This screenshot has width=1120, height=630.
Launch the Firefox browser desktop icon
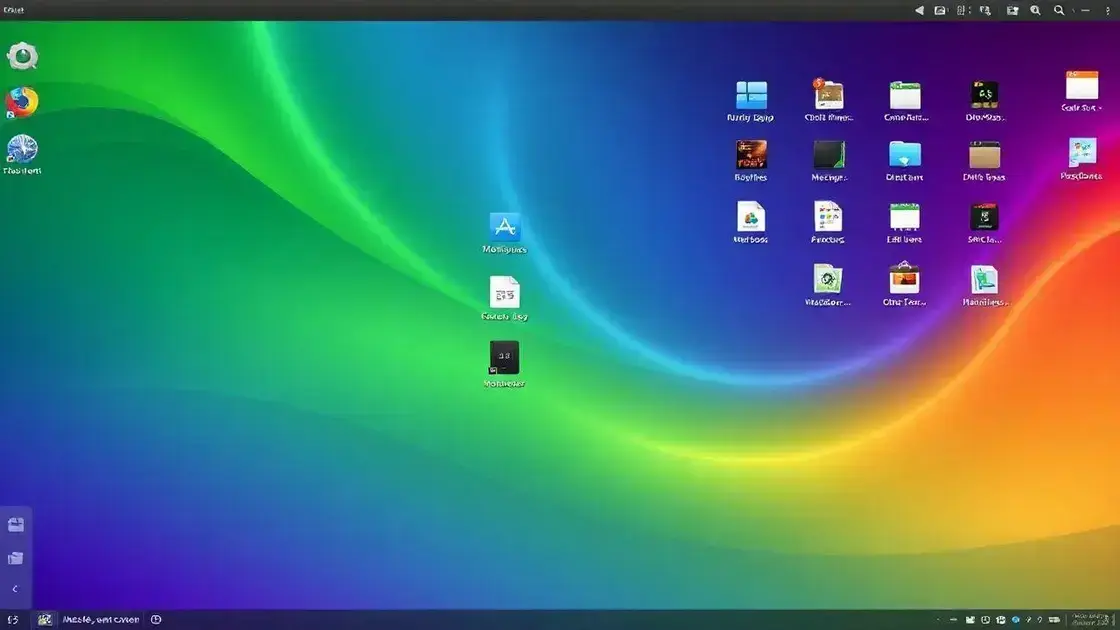click(x=21, y=102)
